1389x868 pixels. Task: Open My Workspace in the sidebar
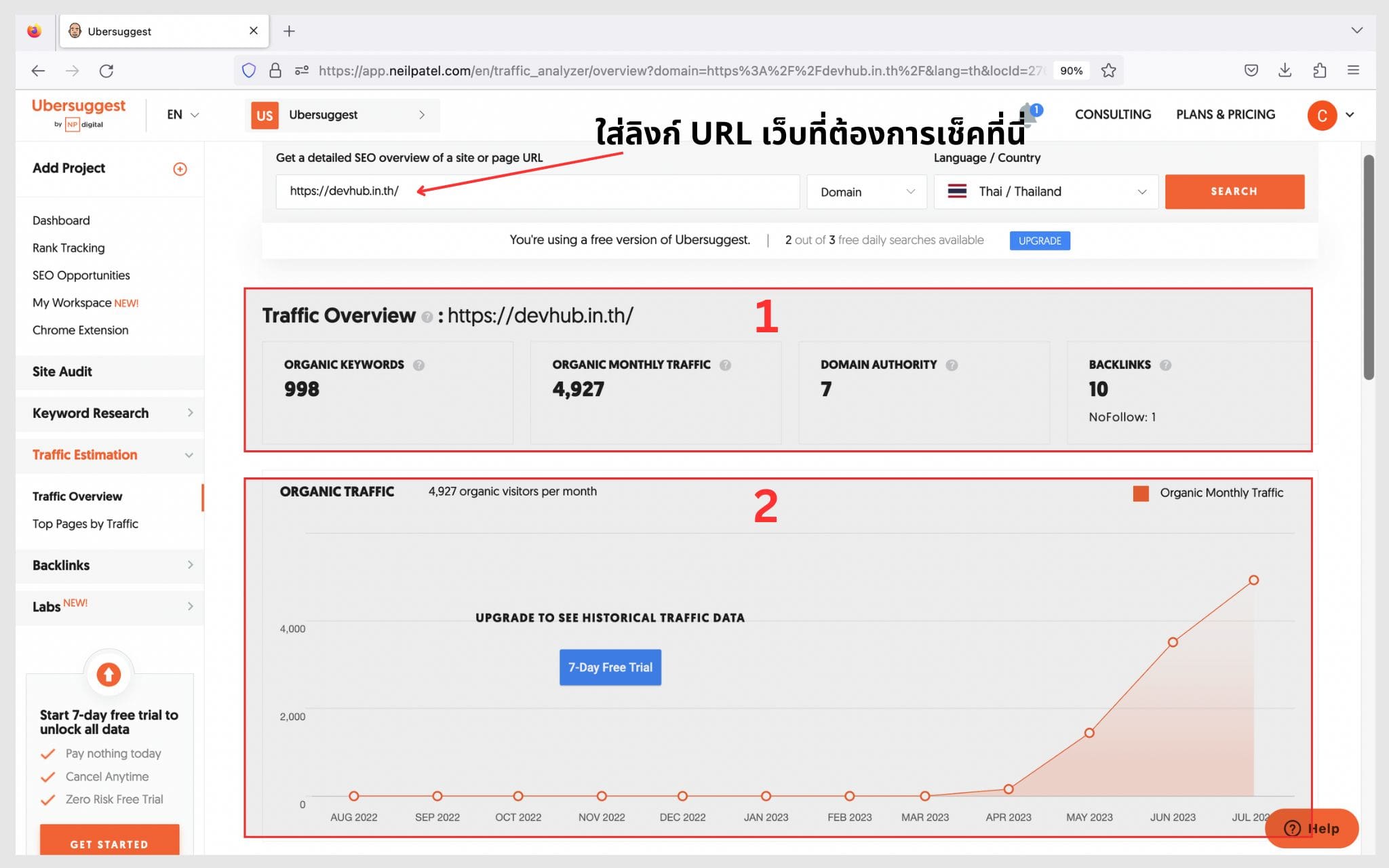tap(85, 302)
